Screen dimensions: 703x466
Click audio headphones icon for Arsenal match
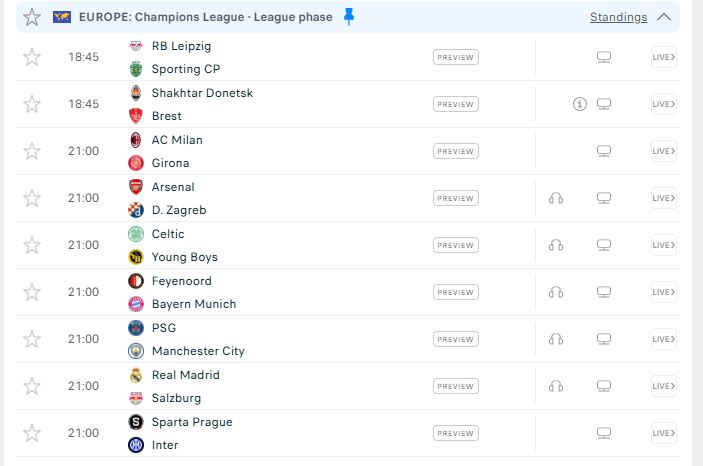pyautogui.click(x=555, y=198)
